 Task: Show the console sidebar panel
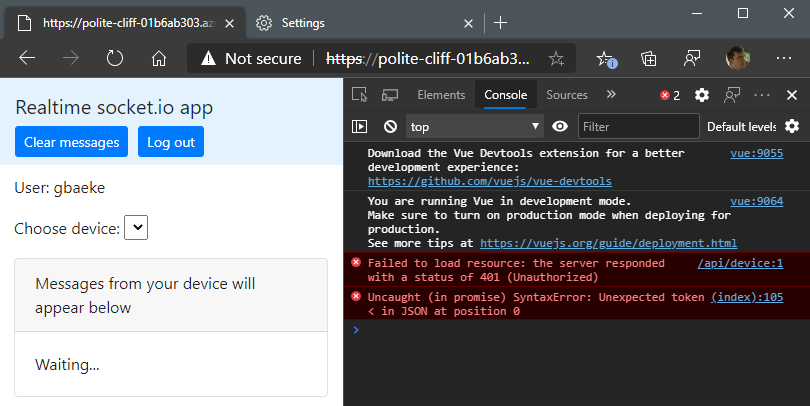coord(360,127)
